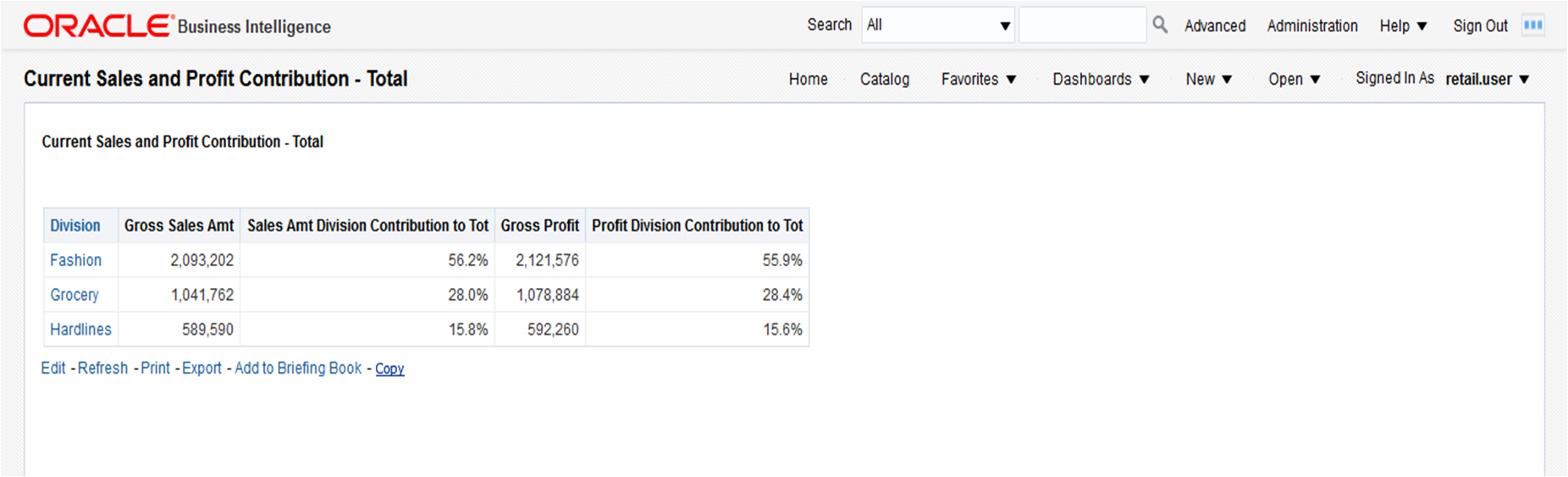Click the Gross Profit column header
This screenshot has width=1568, height=477.
point(539,225)
